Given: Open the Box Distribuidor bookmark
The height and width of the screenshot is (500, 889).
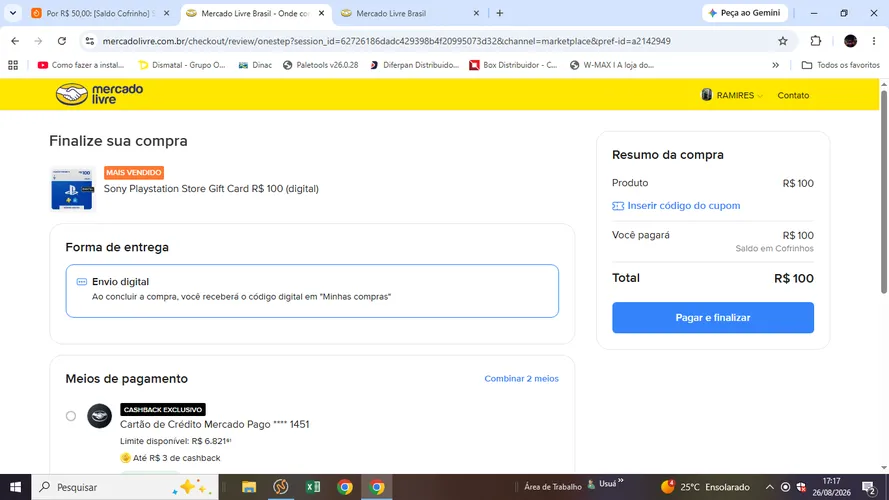Looking at the screenshot, I should (x=513, y=65).
